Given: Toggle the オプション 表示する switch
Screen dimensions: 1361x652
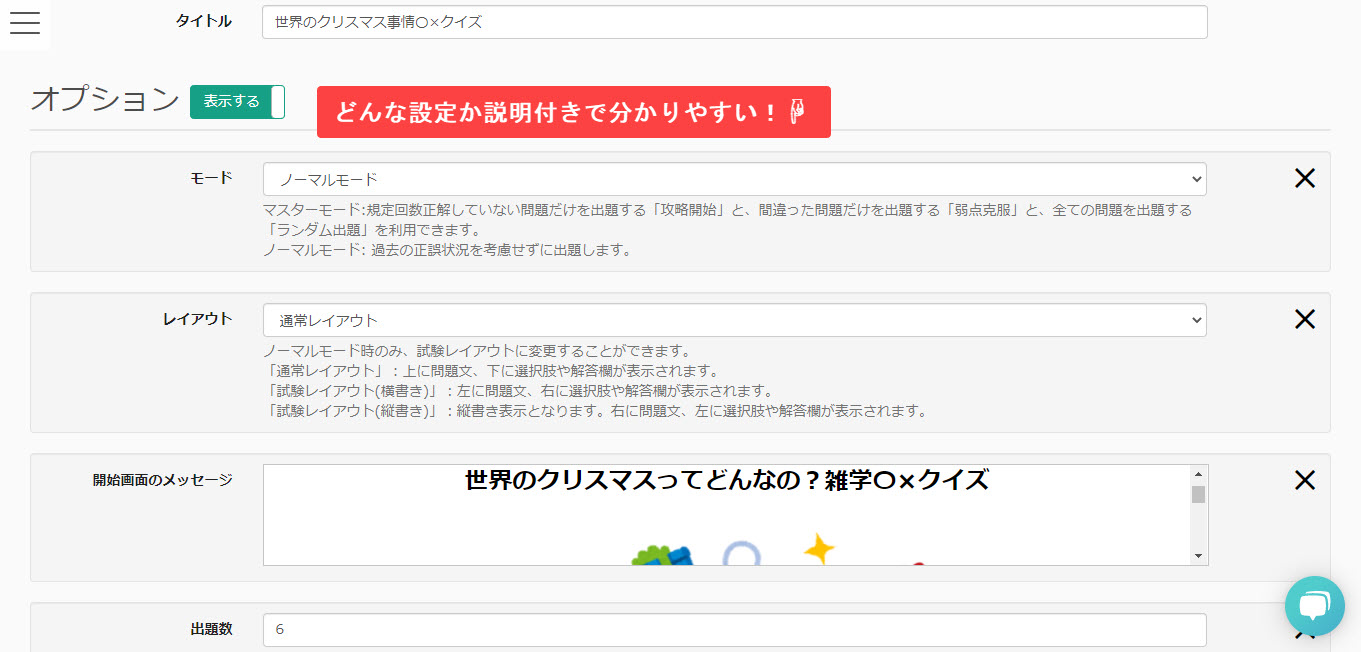Looking at the screenshot, I should [x=237, y=102].
